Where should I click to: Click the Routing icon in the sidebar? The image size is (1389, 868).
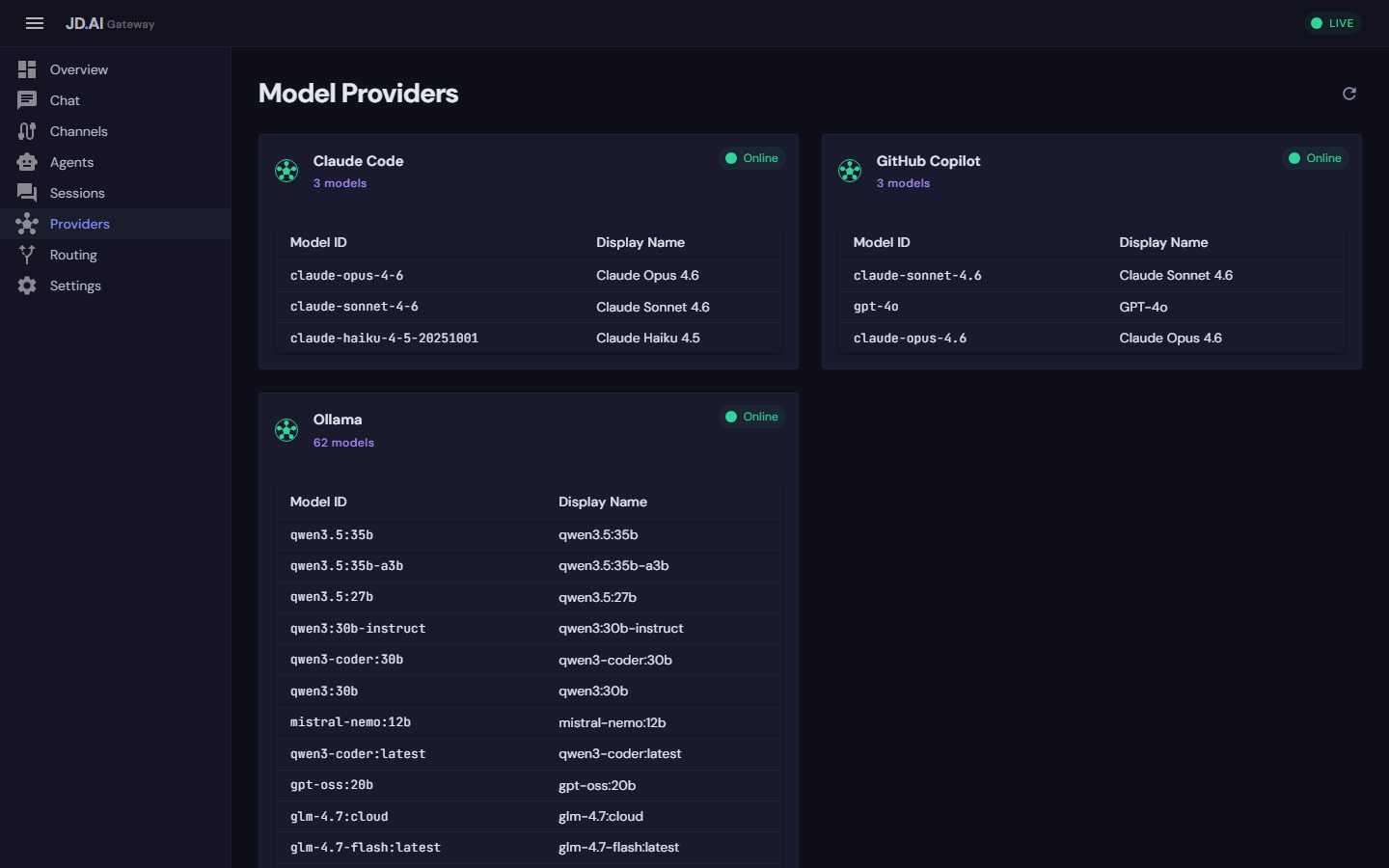click(x=27, y=254)
